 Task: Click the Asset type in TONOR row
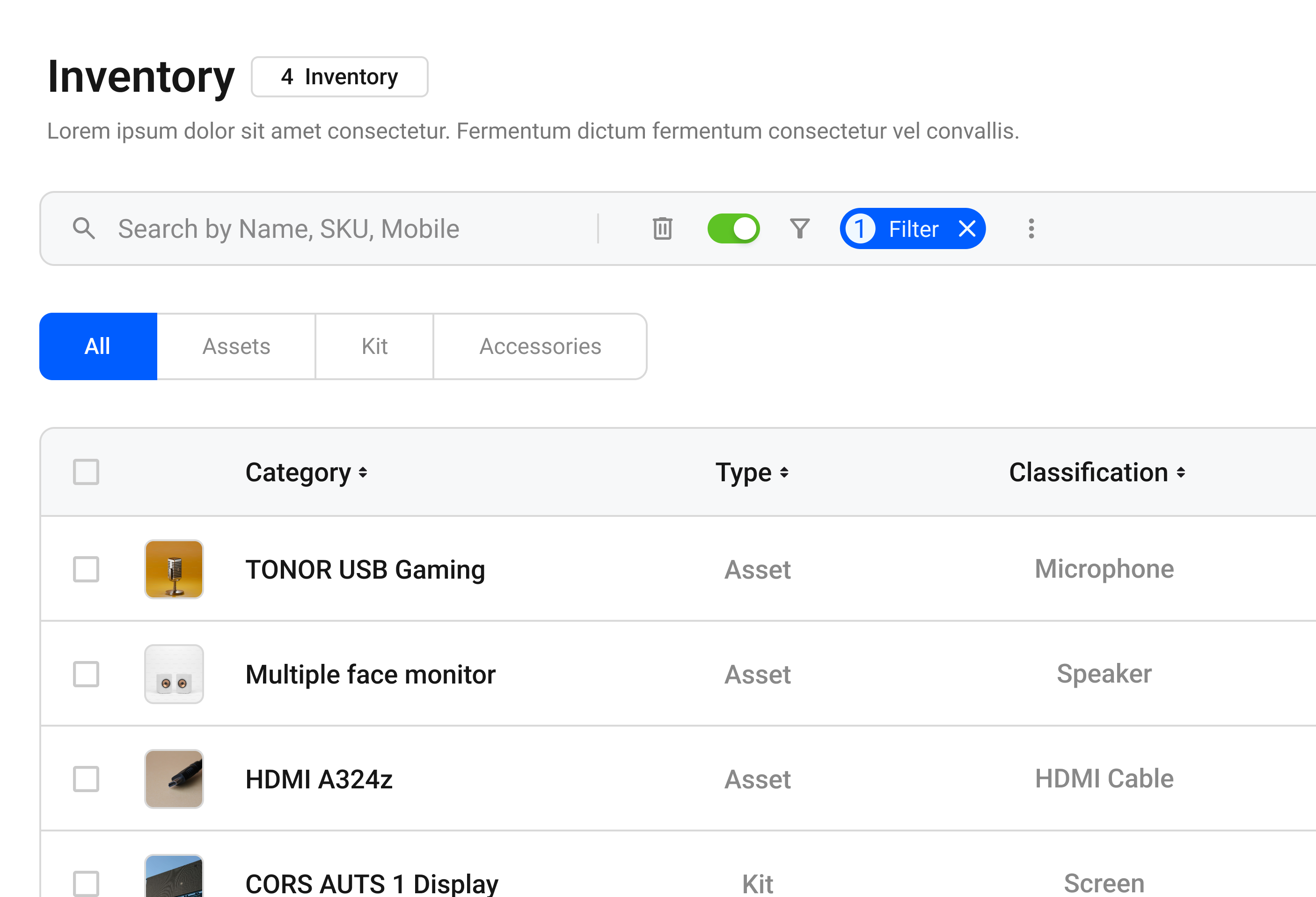tap(758, 569)
